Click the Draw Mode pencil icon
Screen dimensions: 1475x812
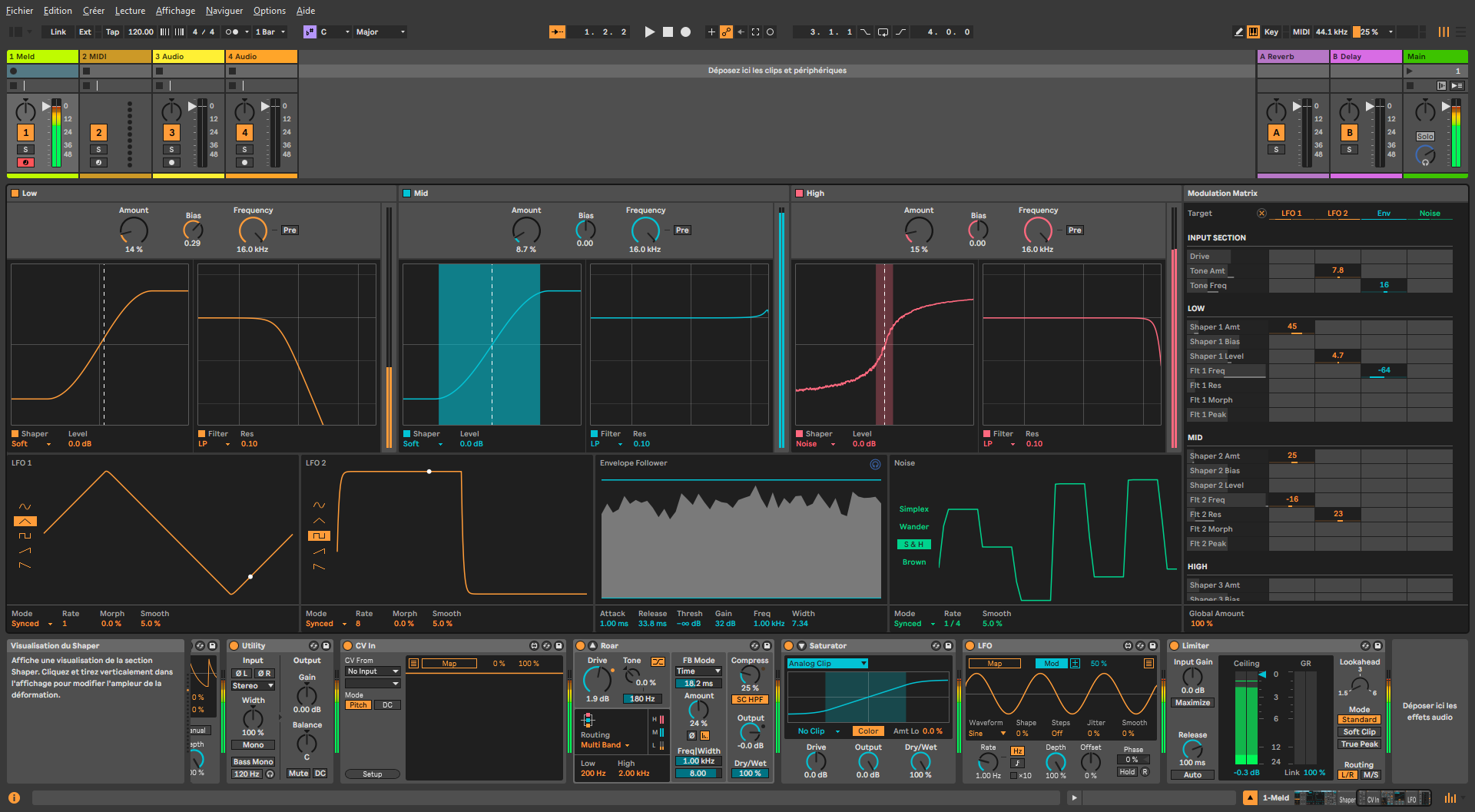[x=1238, y=32]
